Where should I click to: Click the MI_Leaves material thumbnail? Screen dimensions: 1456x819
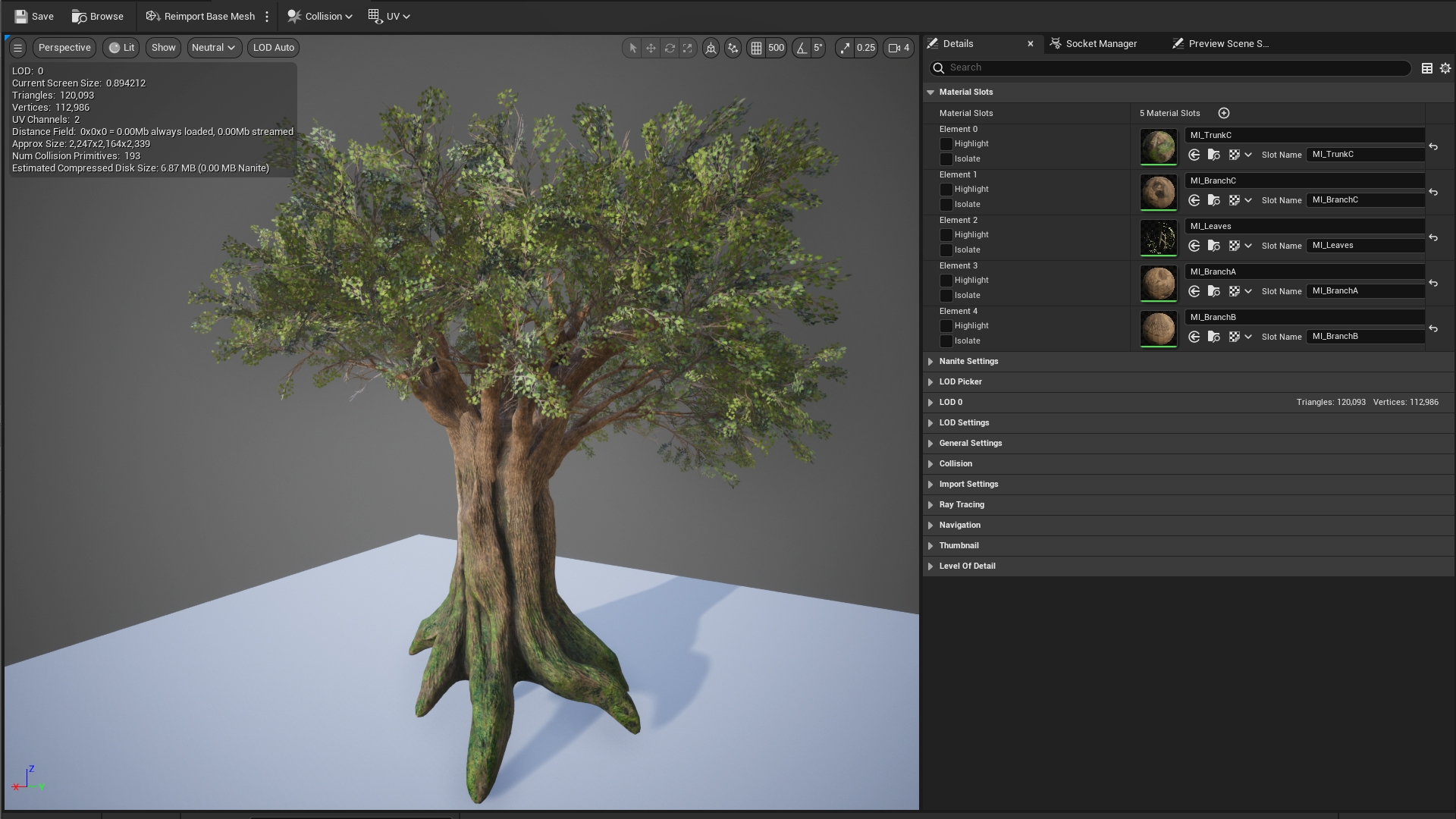coord(1158,237)
